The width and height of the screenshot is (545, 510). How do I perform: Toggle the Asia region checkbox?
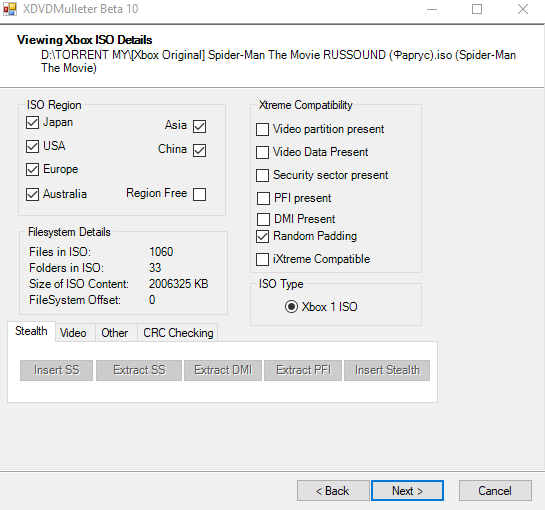pos(200,126)
